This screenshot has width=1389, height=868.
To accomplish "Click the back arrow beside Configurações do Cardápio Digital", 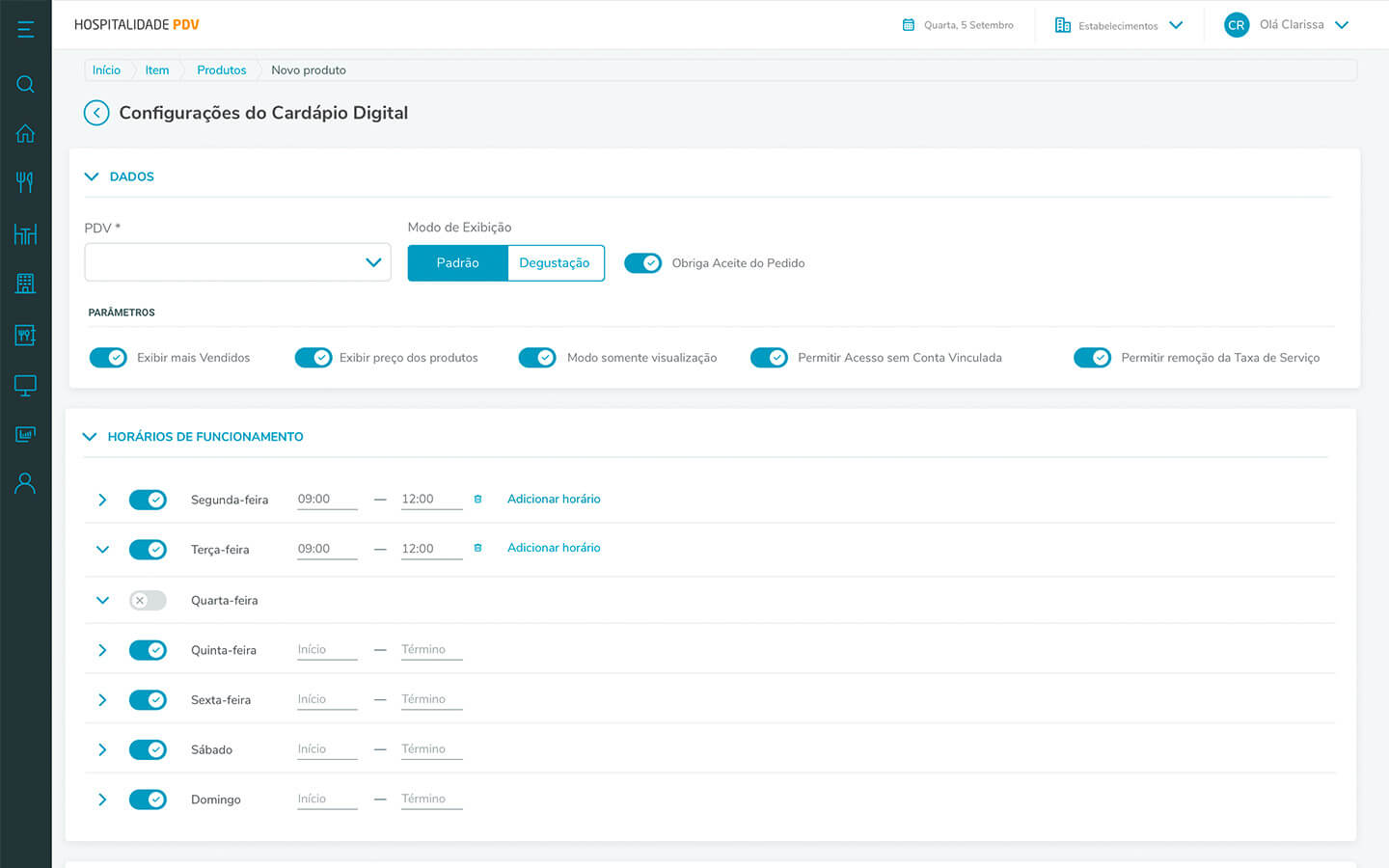I will (x=96, y=113).
